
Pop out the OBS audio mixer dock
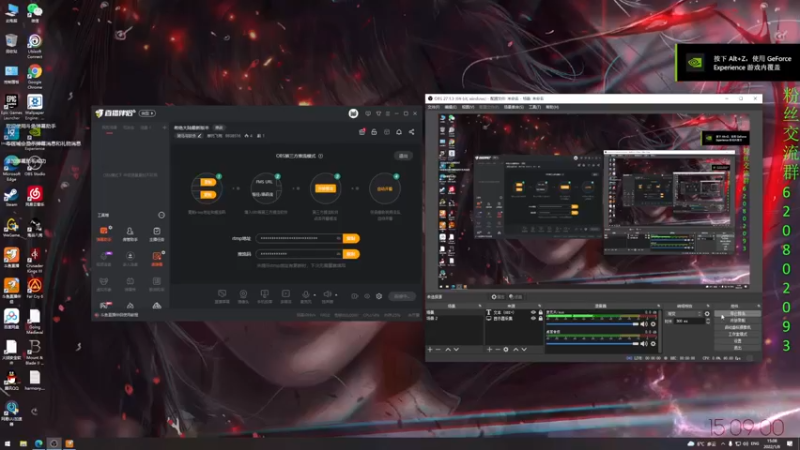tap(658, 306)
